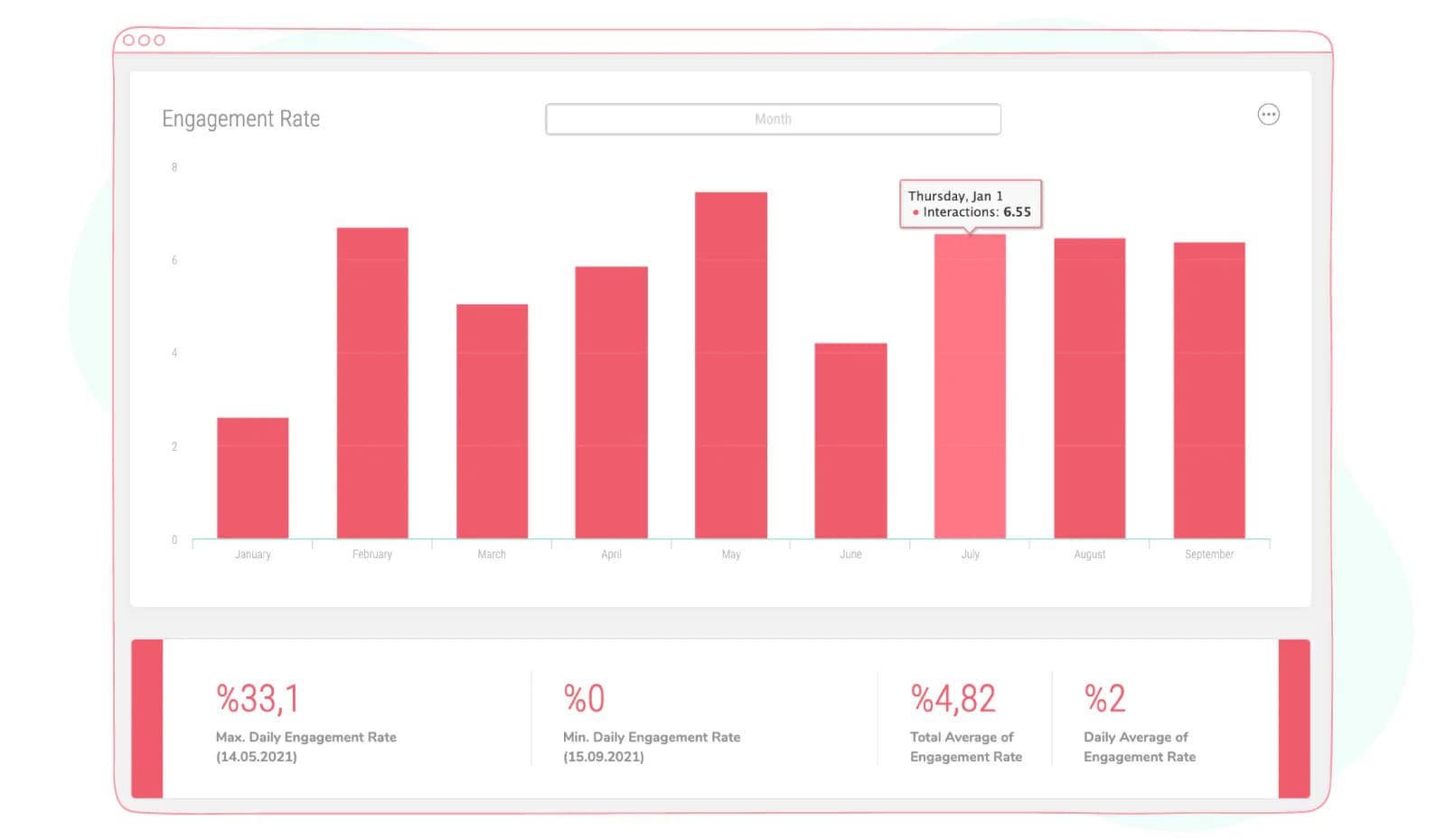Click the %33,1 max engagement value
Viewport: 1446px width, 840px height.
coord(258,698)
